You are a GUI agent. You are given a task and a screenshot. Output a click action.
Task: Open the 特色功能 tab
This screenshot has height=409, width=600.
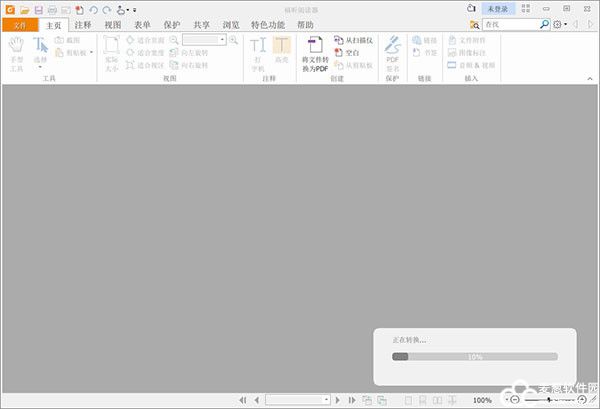pyautogui.click(x=266, y=24)
